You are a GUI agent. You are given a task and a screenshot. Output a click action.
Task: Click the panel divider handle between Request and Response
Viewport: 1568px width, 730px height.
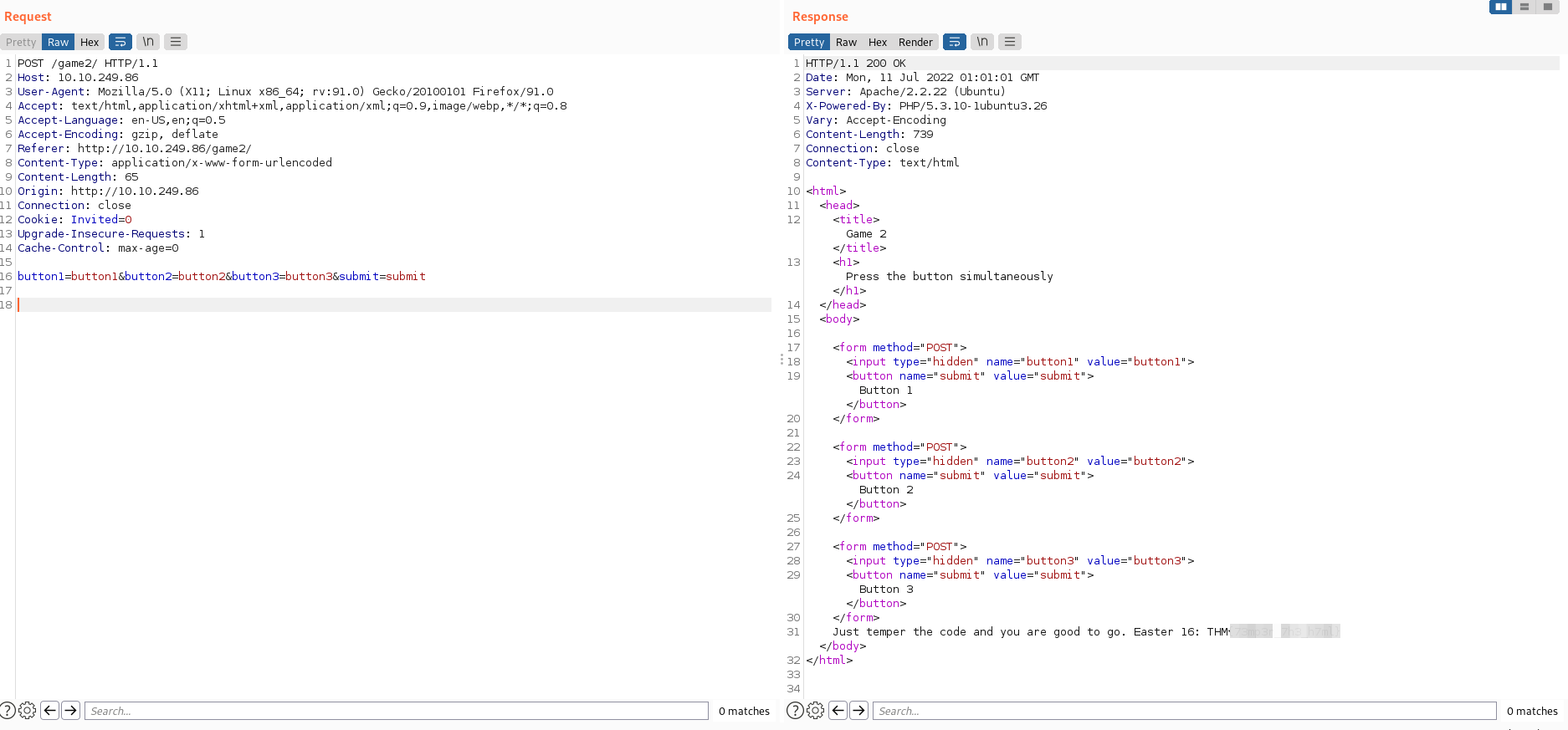(781, 360)
